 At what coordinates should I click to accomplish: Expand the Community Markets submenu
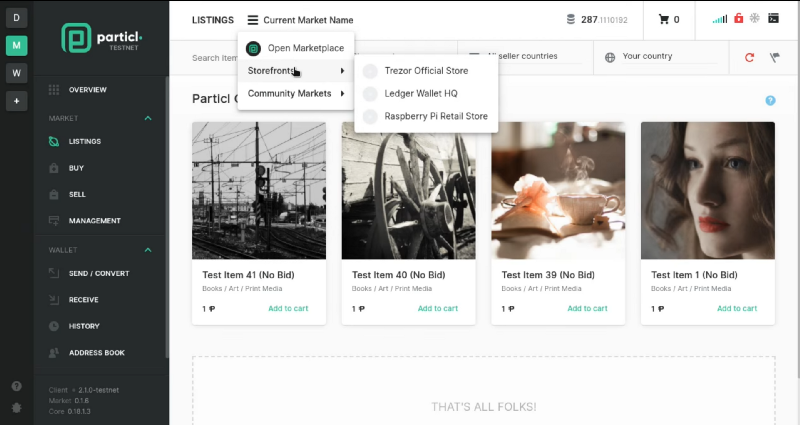point(296,93)
